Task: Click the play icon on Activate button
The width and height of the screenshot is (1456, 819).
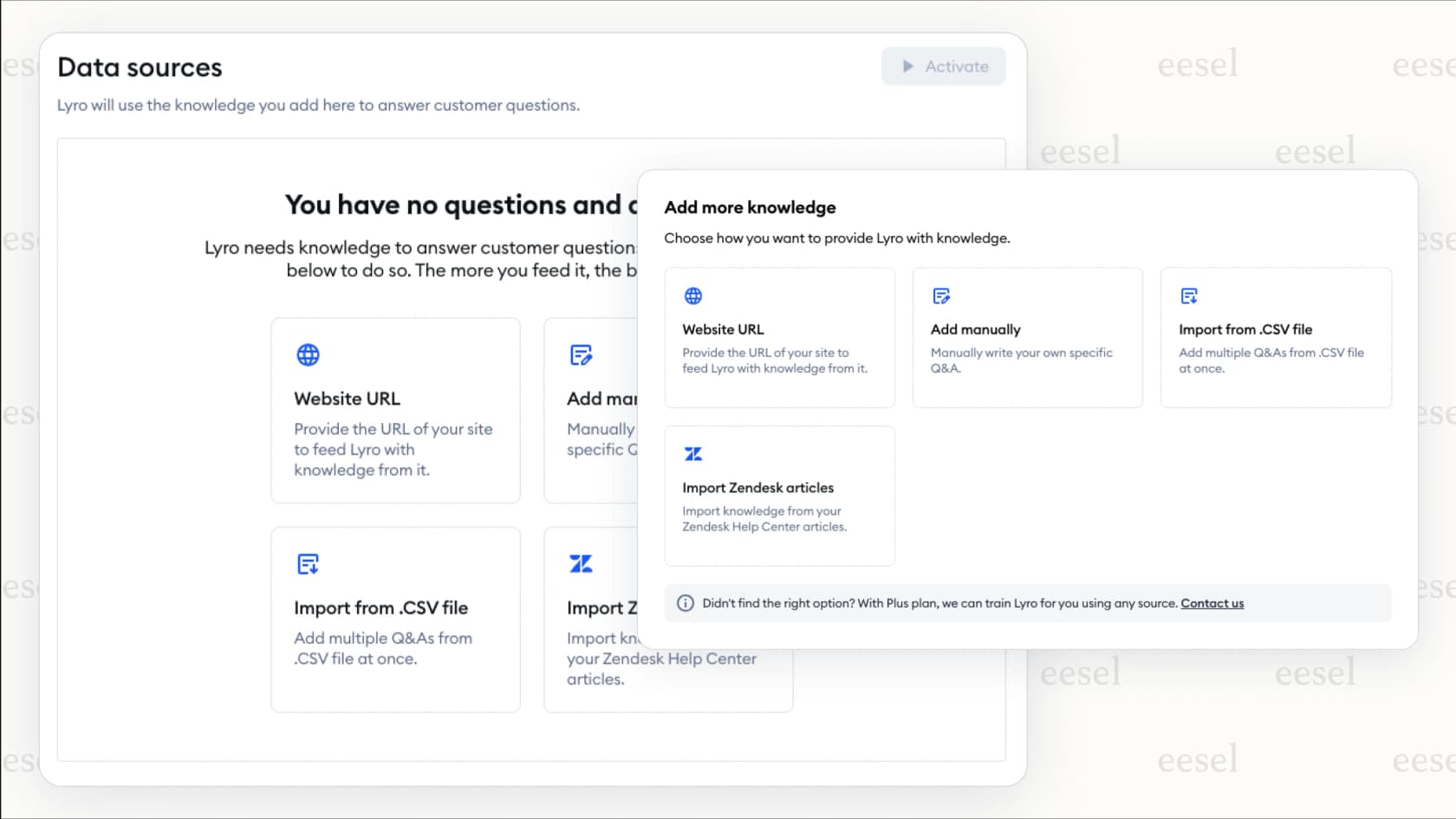Action: [x=907, y=67]
